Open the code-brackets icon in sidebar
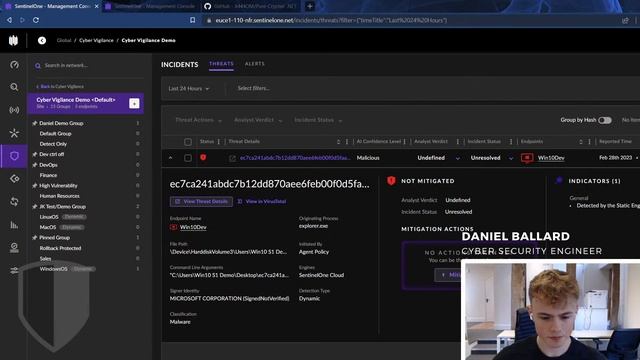Screen dimensions: 640x360 [x=14, y=179]
